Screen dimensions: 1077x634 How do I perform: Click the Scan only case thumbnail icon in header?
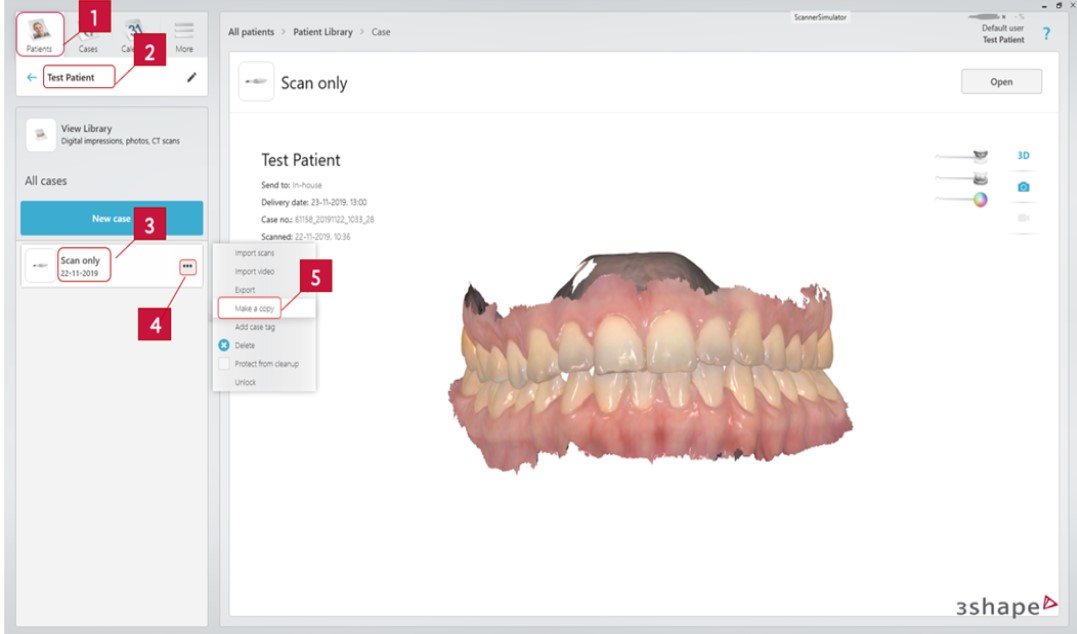pos(256,82)
